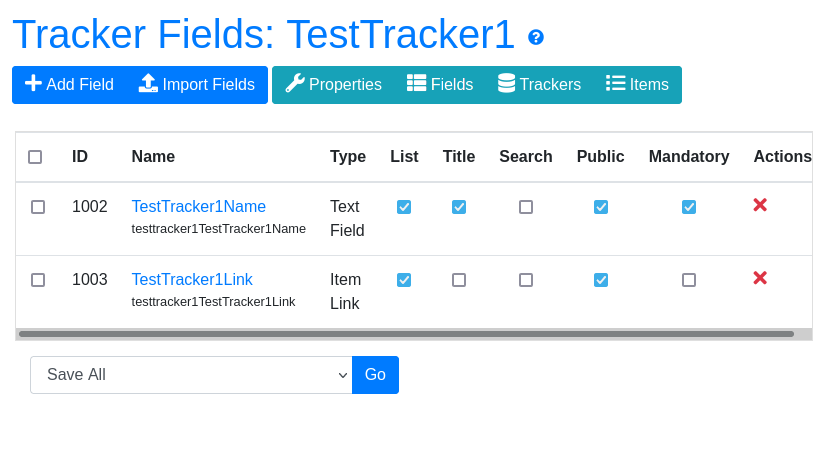Uncheck Mandatory for field 1002
This screenshot has width=823, height=456.
[689, 207]
